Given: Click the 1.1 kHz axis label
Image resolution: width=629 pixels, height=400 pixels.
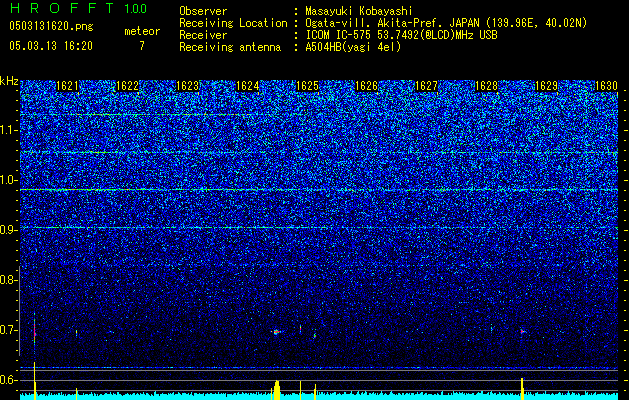Looking at the screenshot, I should pyautogui.click(x=9, y=130).
